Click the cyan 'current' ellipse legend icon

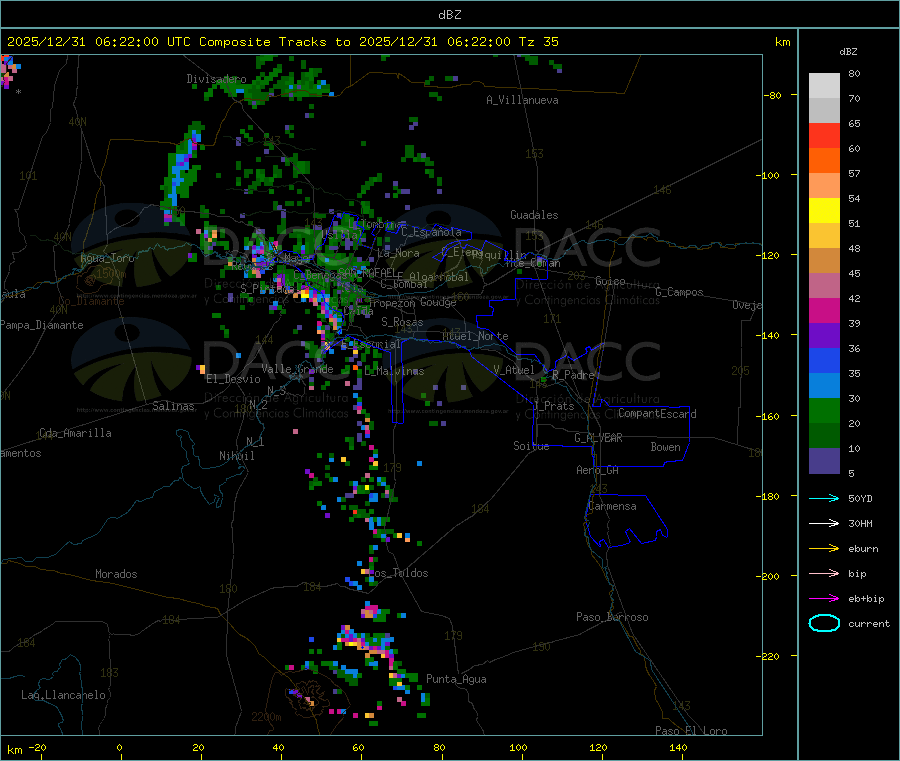coord(824,623)
